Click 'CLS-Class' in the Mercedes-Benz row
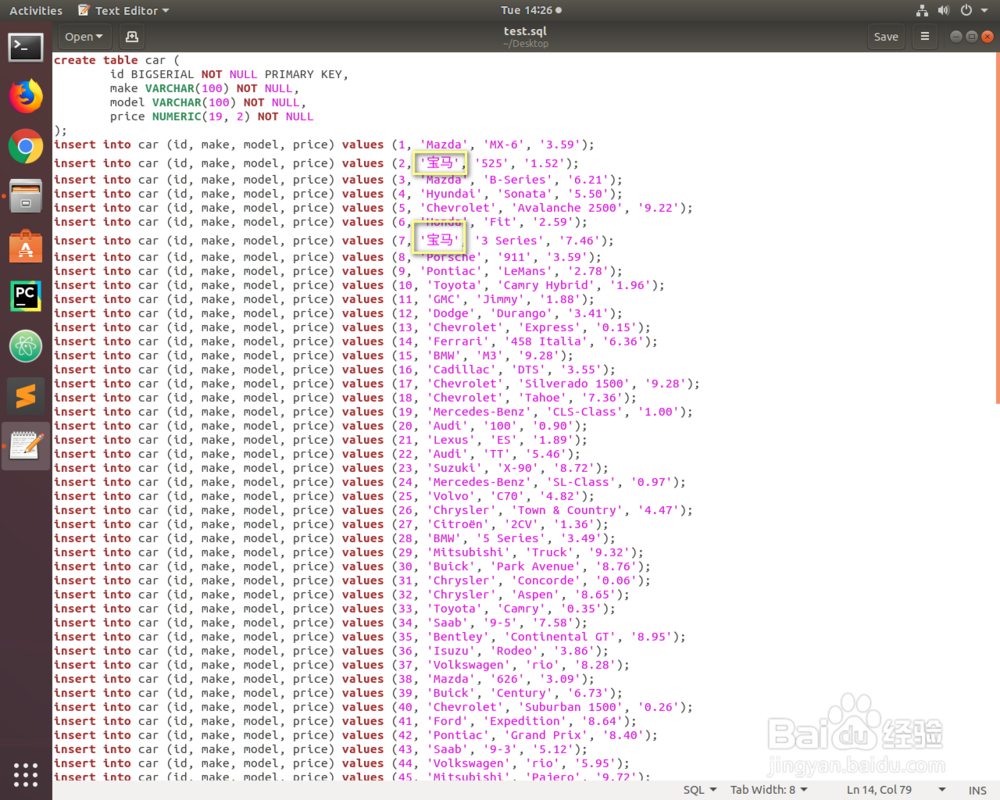The width and height of the screenshot is (1000, 800). click(x=584, y=411)
